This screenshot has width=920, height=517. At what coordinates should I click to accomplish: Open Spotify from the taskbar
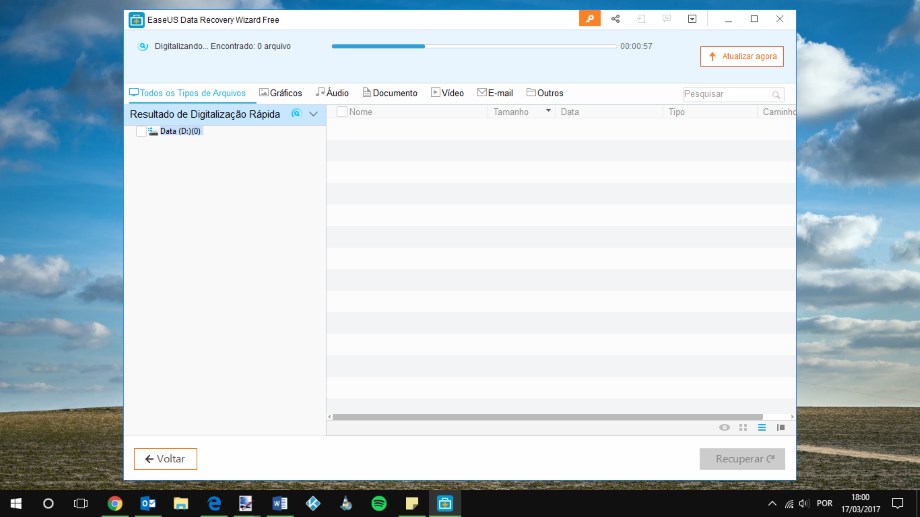pos(379,503)
